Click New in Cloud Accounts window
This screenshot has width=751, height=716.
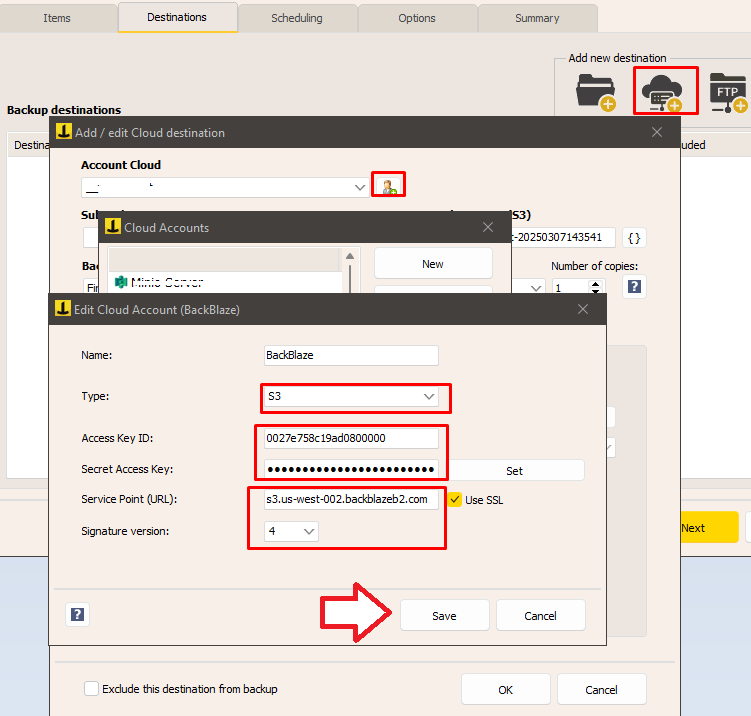pyautogui.click(x=433, y=263)
